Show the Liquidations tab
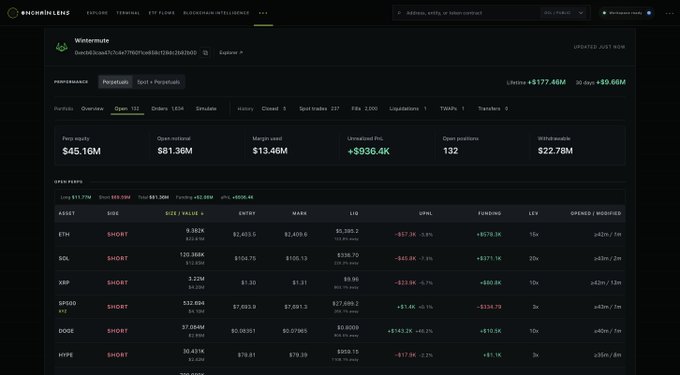 [x=408, y=109]
